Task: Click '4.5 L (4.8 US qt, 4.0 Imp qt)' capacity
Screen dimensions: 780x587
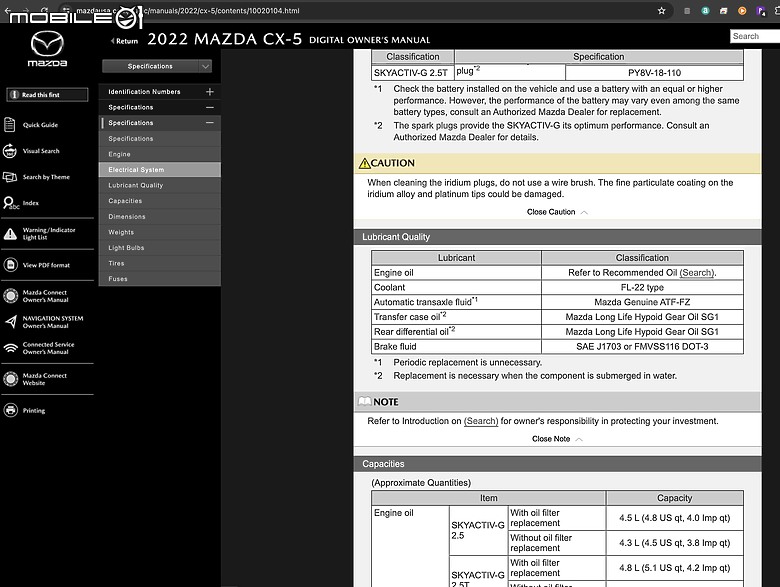Action: pyautogui.click(x=675, y=518)
